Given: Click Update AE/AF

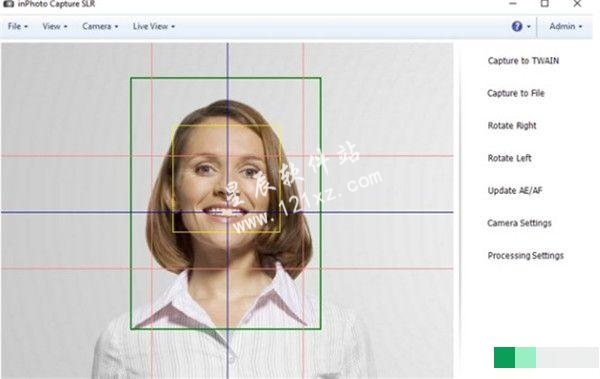Looking at the screenshot, I should (x=515, y=190).
